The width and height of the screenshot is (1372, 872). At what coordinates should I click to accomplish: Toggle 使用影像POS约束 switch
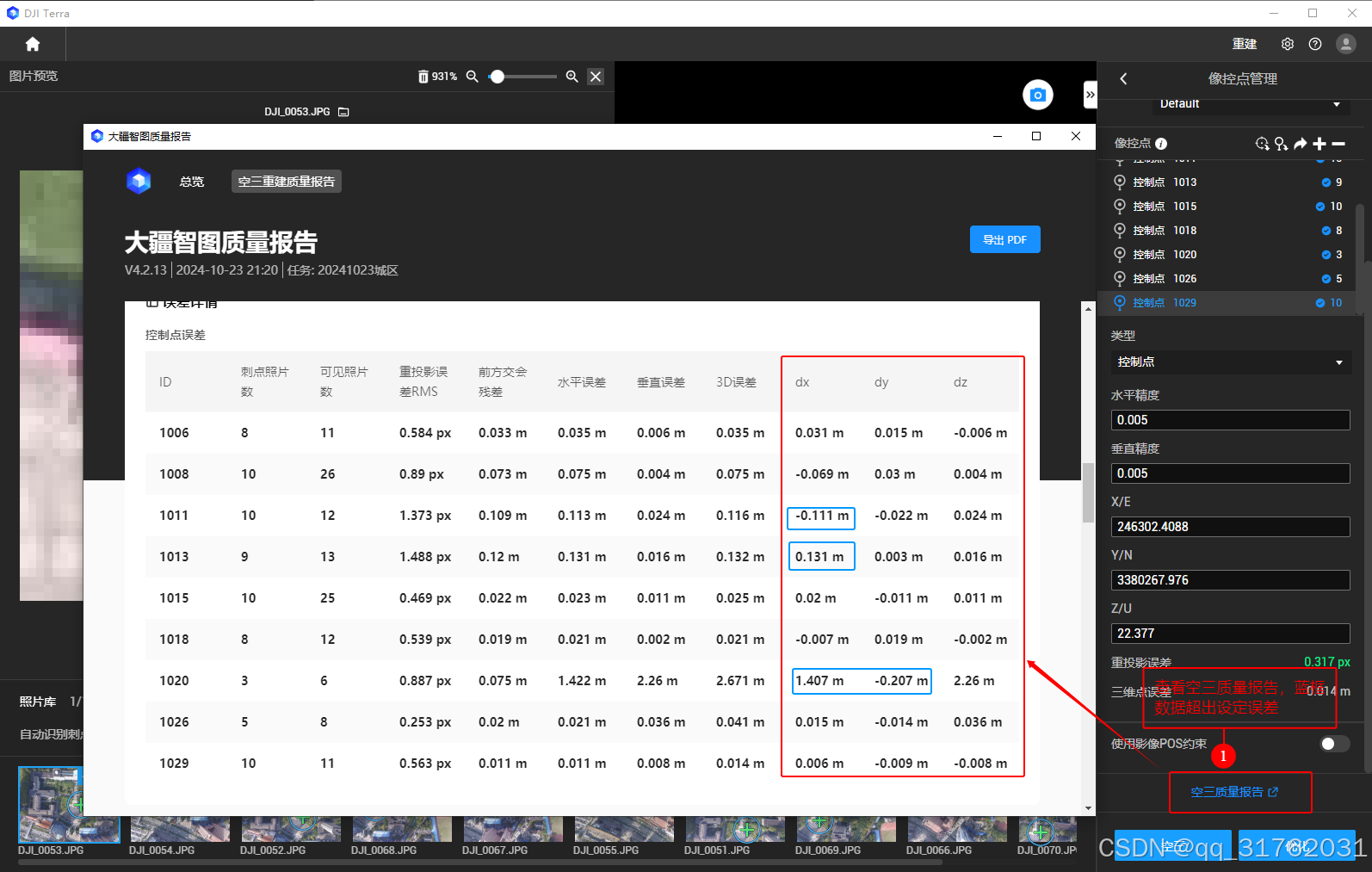point(1334,744)
